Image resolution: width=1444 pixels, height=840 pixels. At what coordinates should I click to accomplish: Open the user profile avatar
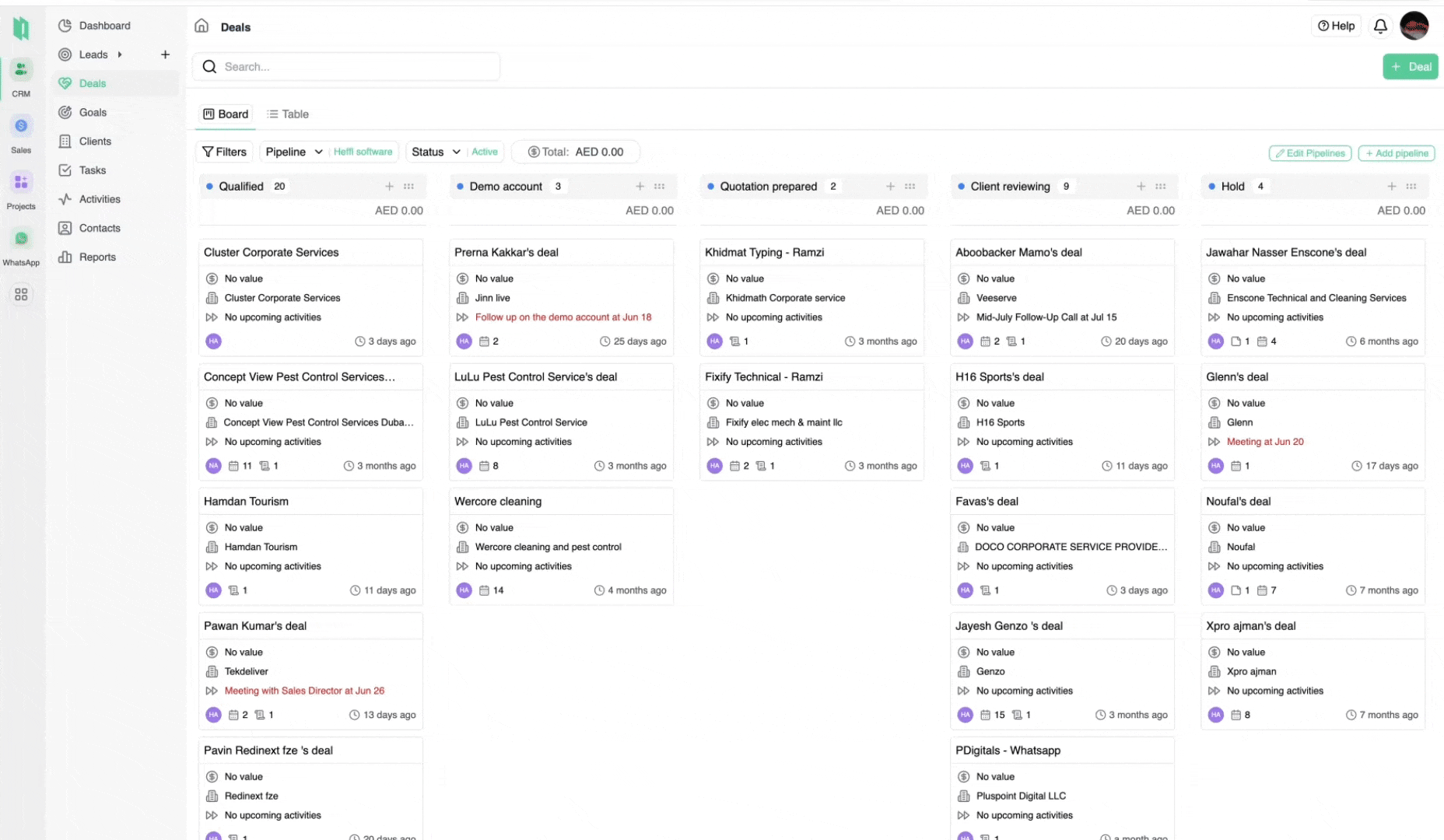click(1414, 26)
